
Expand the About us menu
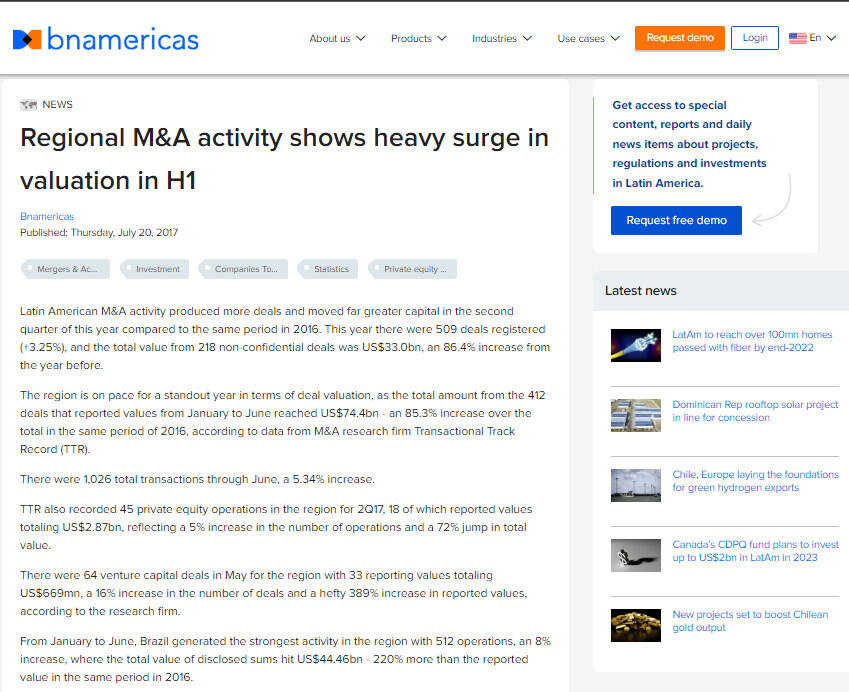pyautogui.click(x=337, y=38)
